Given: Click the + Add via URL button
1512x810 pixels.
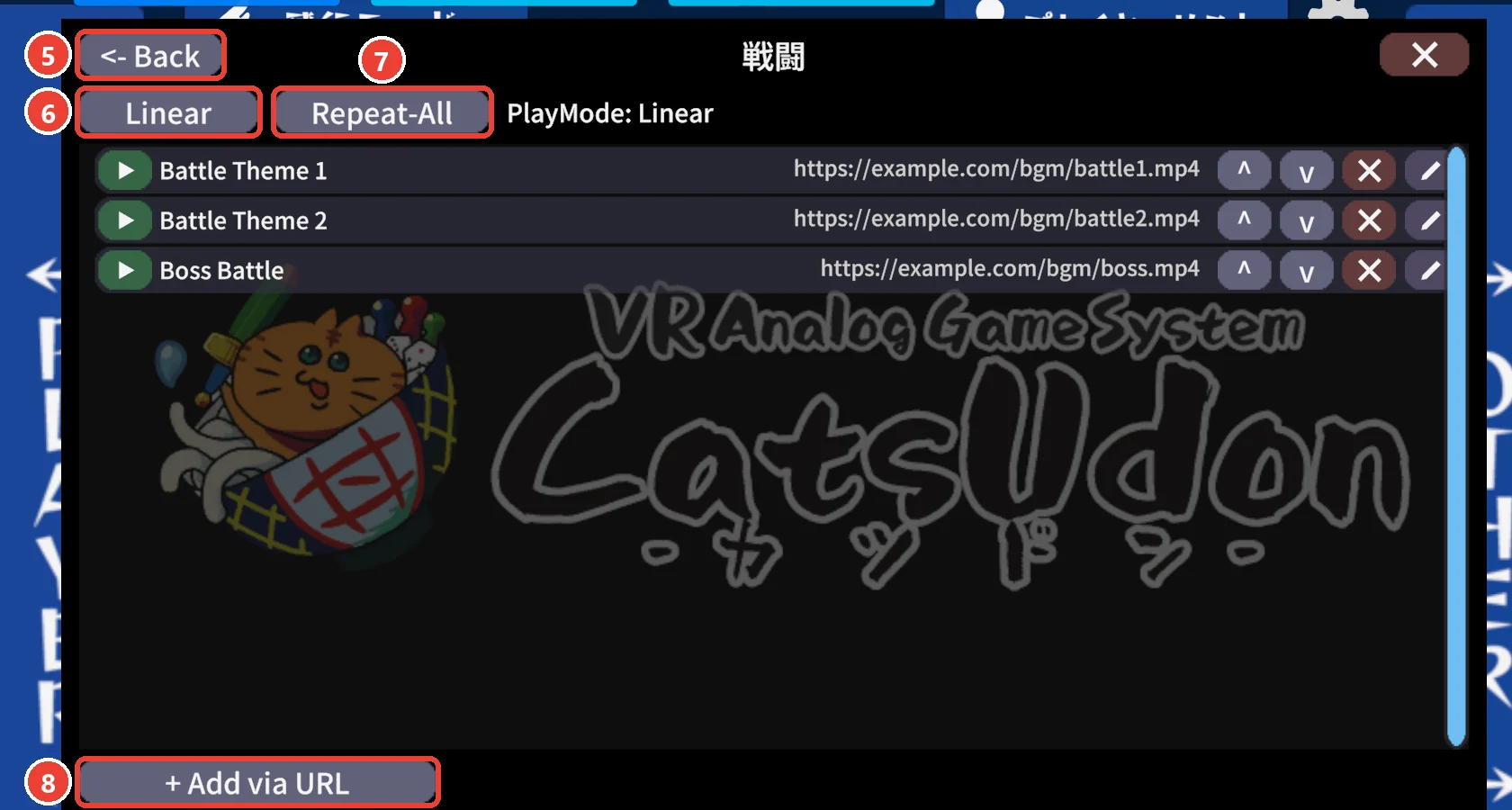Looking at the screenshot, I should point(257,783).
